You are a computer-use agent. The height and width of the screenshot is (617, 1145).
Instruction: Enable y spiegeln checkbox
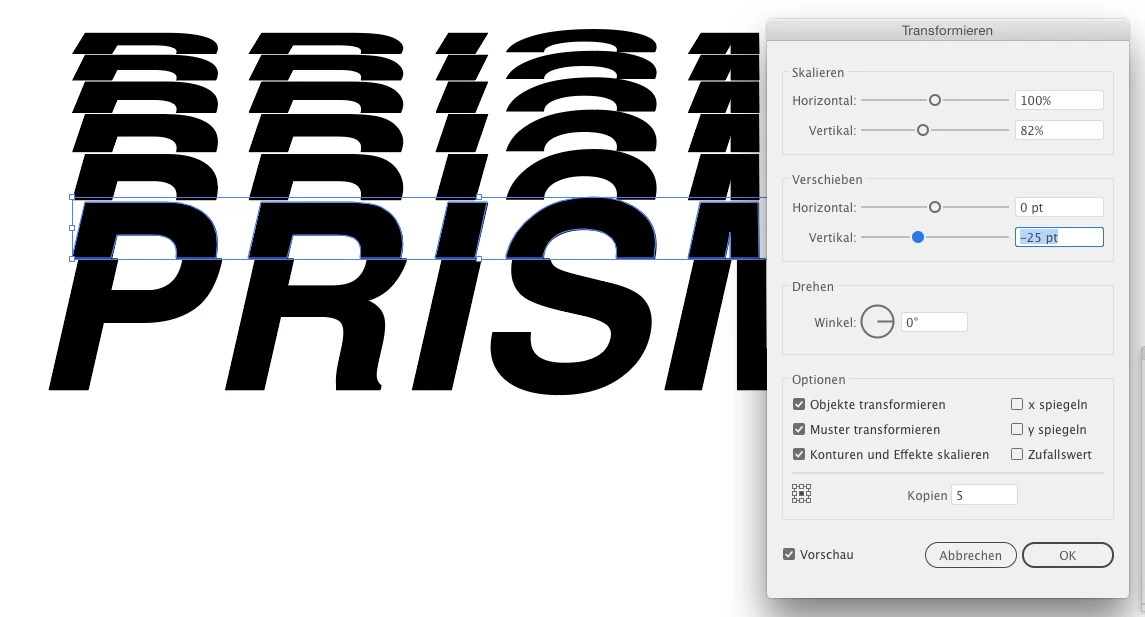point(1016,429)
